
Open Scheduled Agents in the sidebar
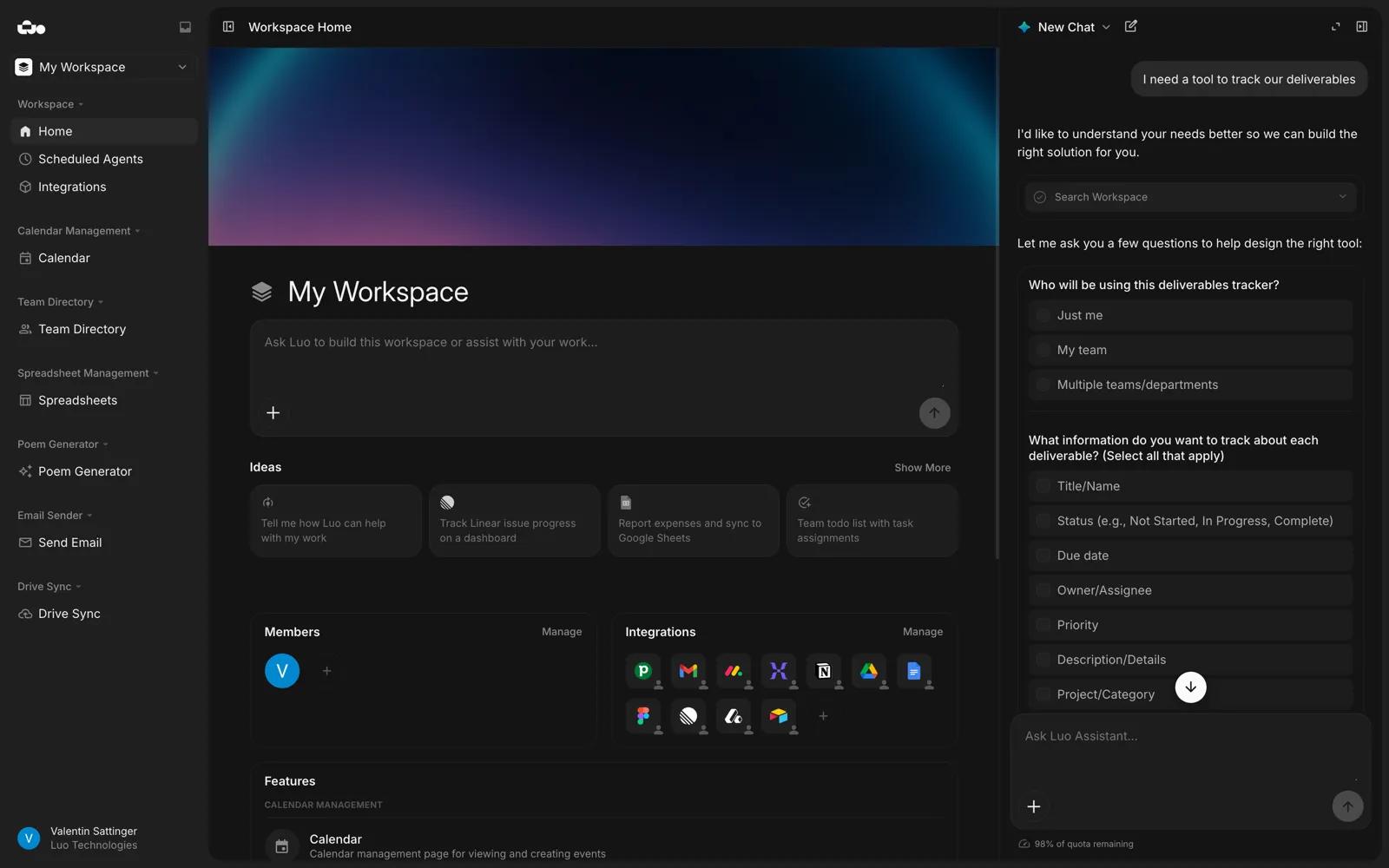coord(90,159)
